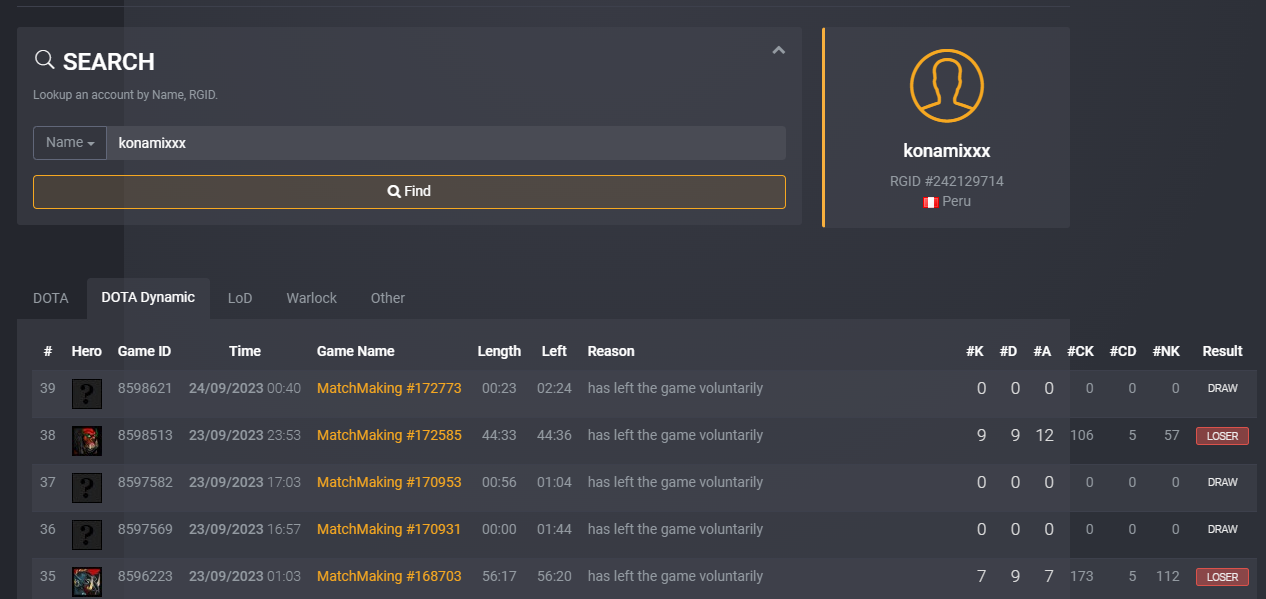Open MatchMaking #170931 game link
This screenshot has width=1266, height=599.
click(x=389, y=529)
